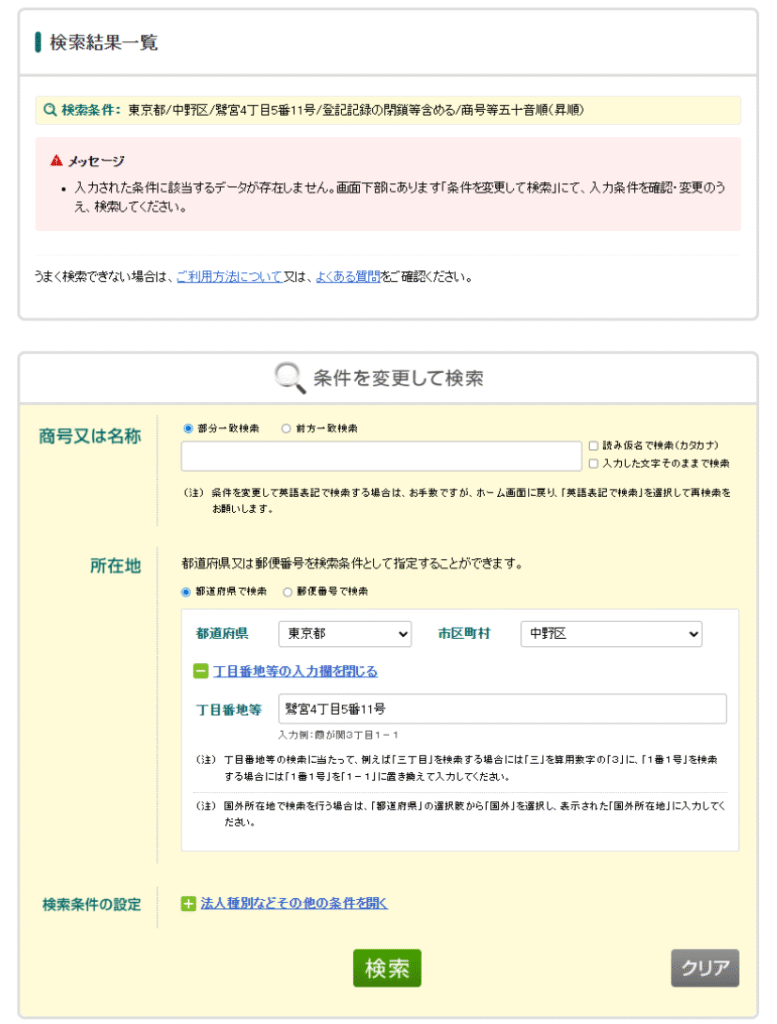
Task: Expand 法人種別などその他の条件を開く
Action: [294, 903]
